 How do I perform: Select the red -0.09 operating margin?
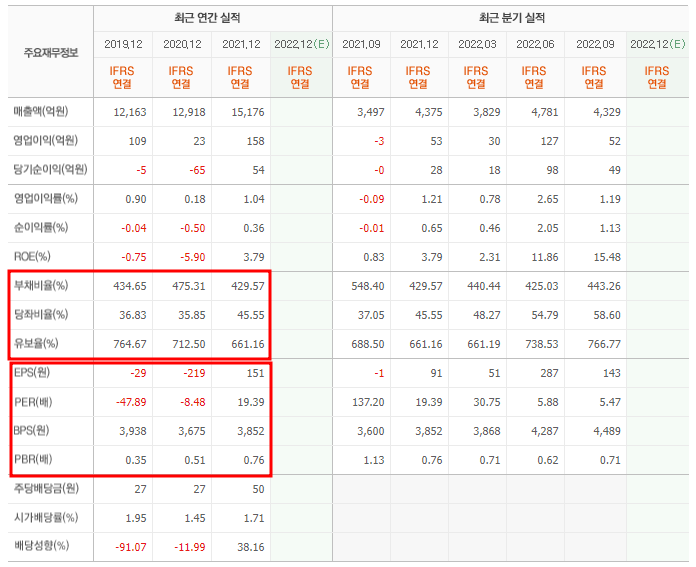[x=372, y=199]
